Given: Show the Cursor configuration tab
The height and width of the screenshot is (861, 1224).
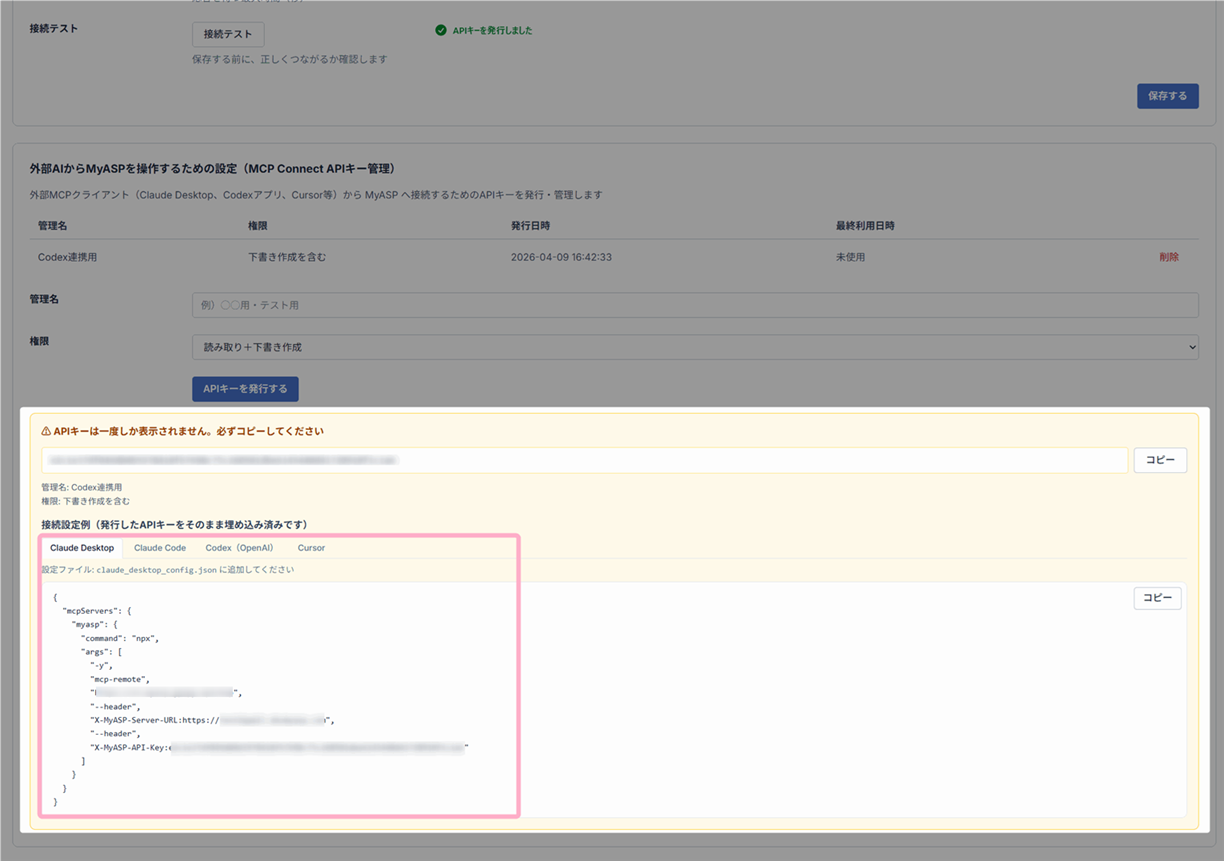Looking at the screenshot, I should pyautogui.click(x=311, y=548).
